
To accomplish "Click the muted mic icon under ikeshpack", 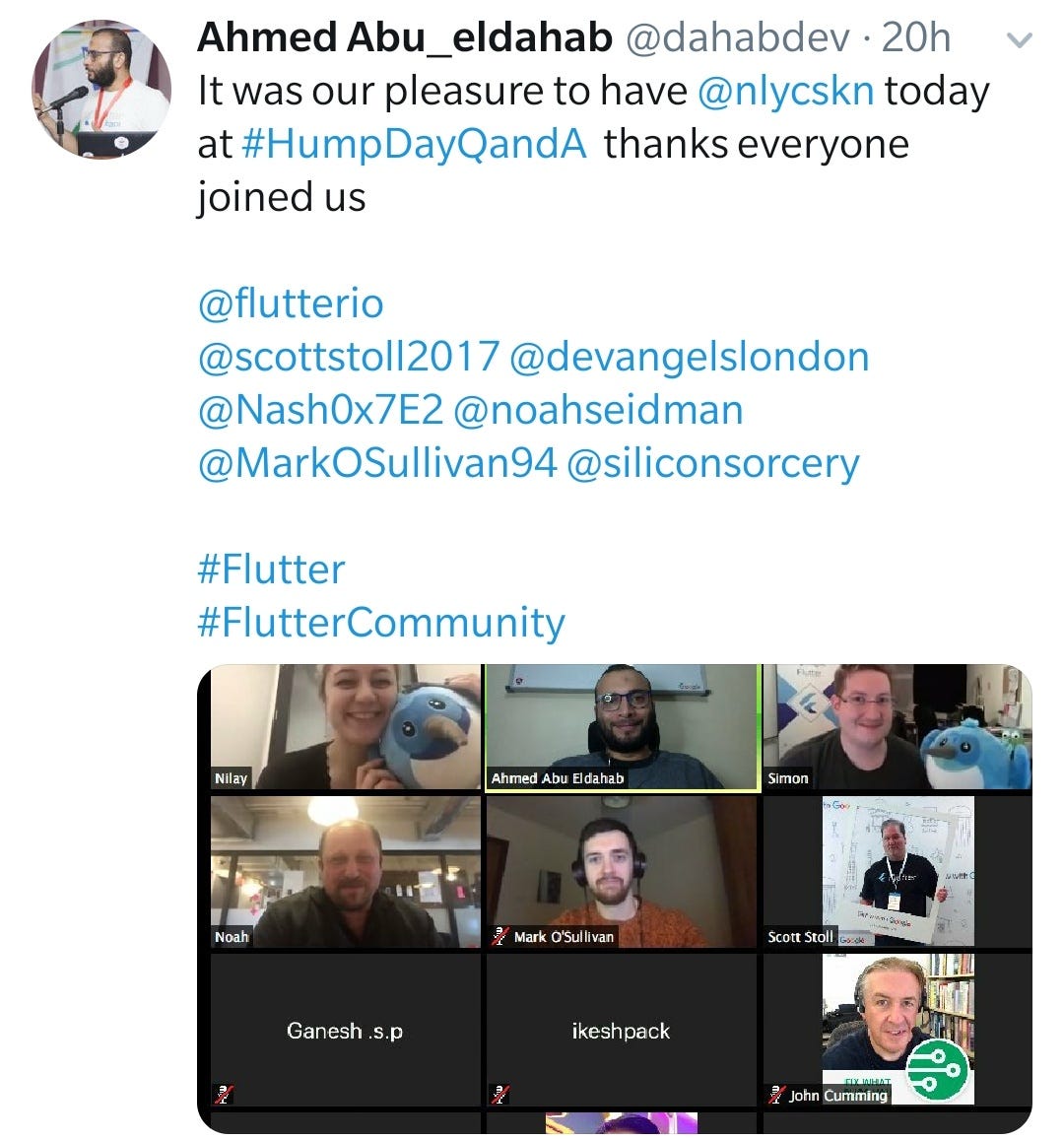I will (x=499, y=1094).
